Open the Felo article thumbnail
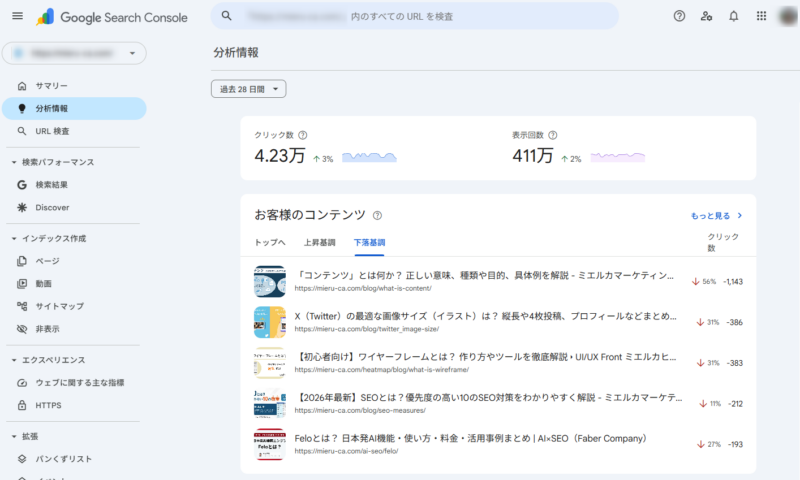Viewport: 800px width, 480px height. click(270, 444)
